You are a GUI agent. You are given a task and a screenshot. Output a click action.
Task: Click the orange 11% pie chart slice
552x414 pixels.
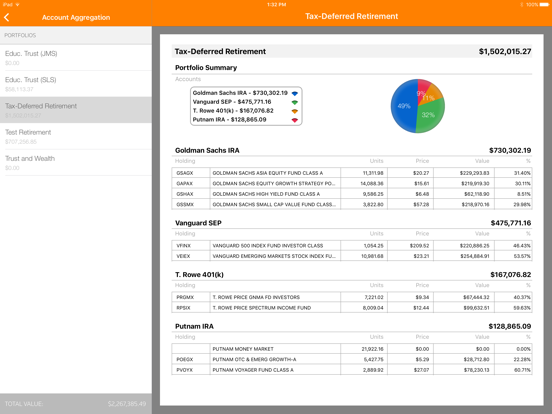tap(432, 95)
